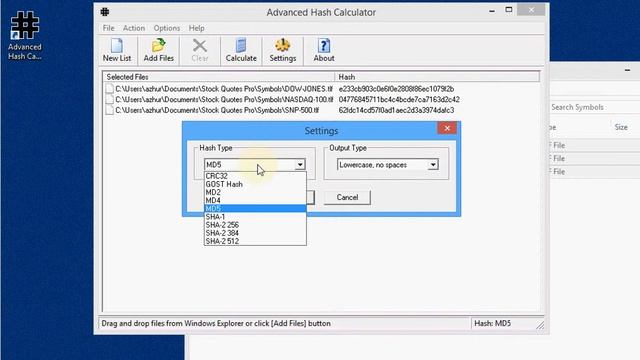Click hash value starting with 04776845
Screen dimensions: 640x360
tap(399, 99)
